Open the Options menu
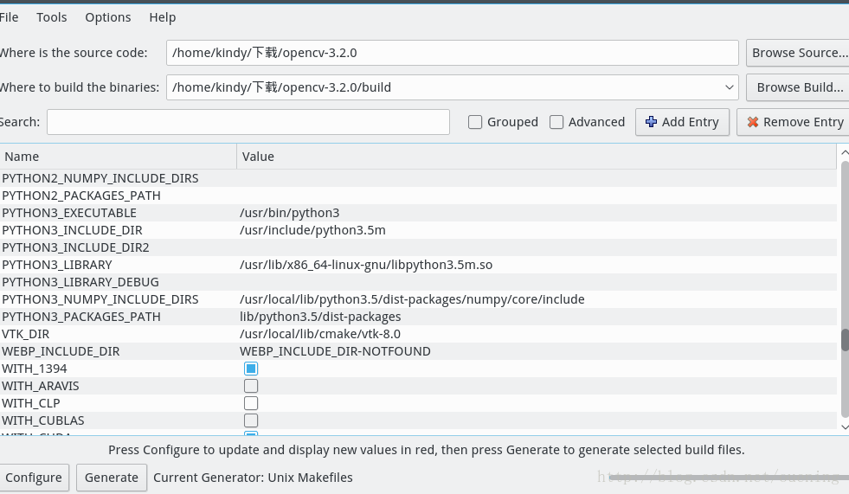The image size is (849, 494). click(x=108, y=17)
